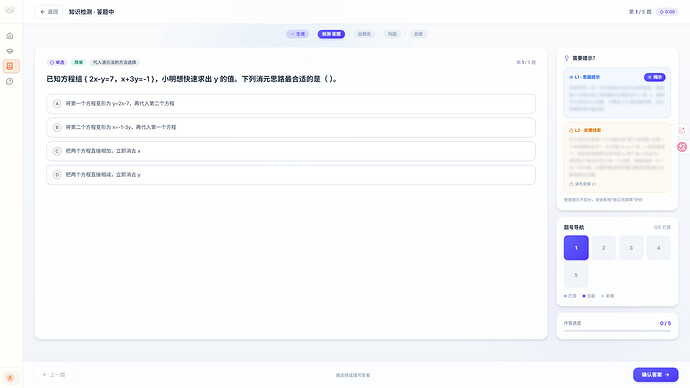The image size is (690, 388).
Task: Go to question 2 in navigator
Action: 603,248
